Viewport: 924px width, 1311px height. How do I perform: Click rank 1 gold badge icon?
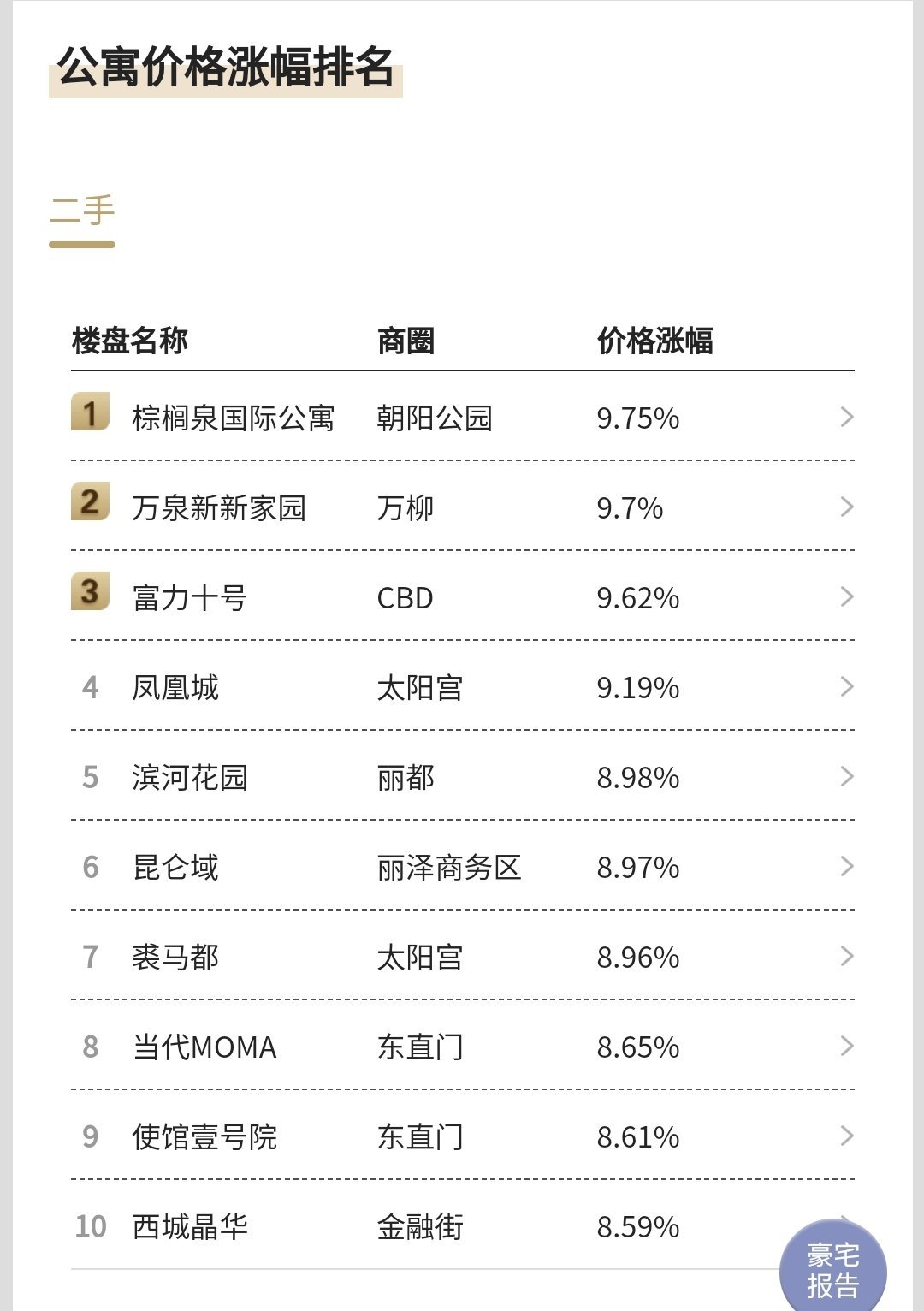(x=90, y=412)
